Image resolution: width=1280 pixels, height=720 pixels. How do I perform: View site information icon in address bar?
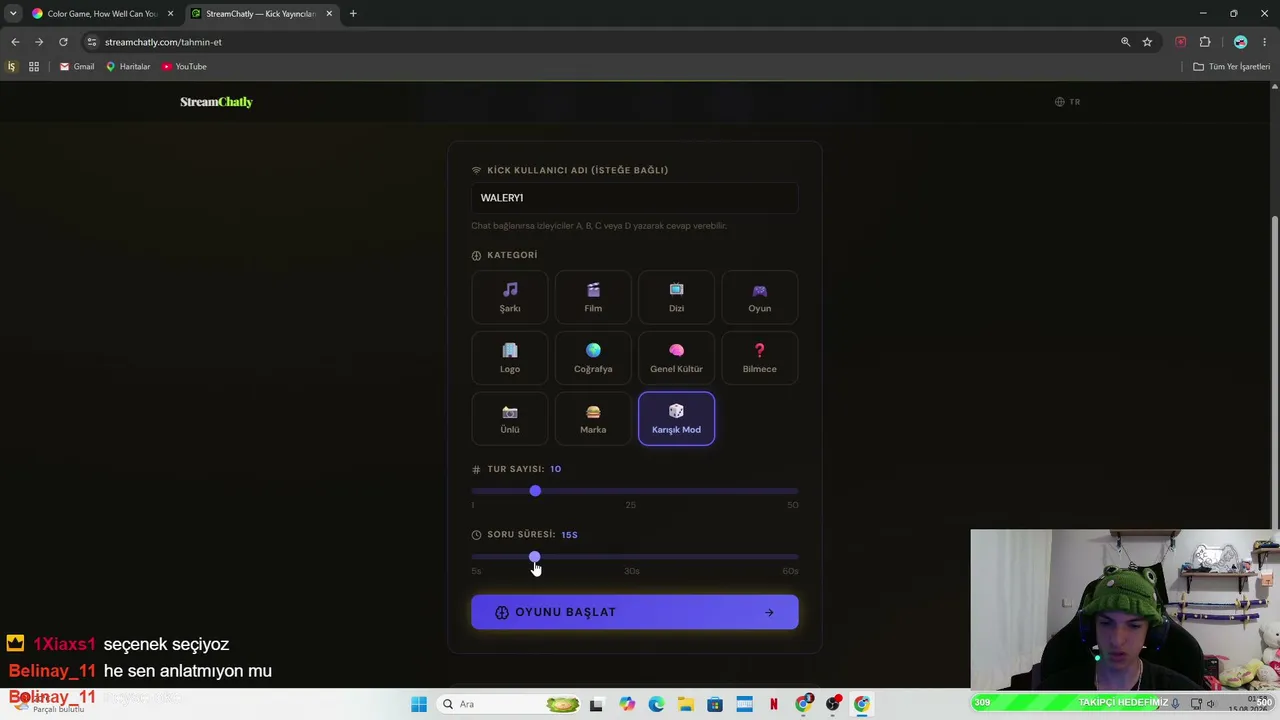tap(92, 42)
